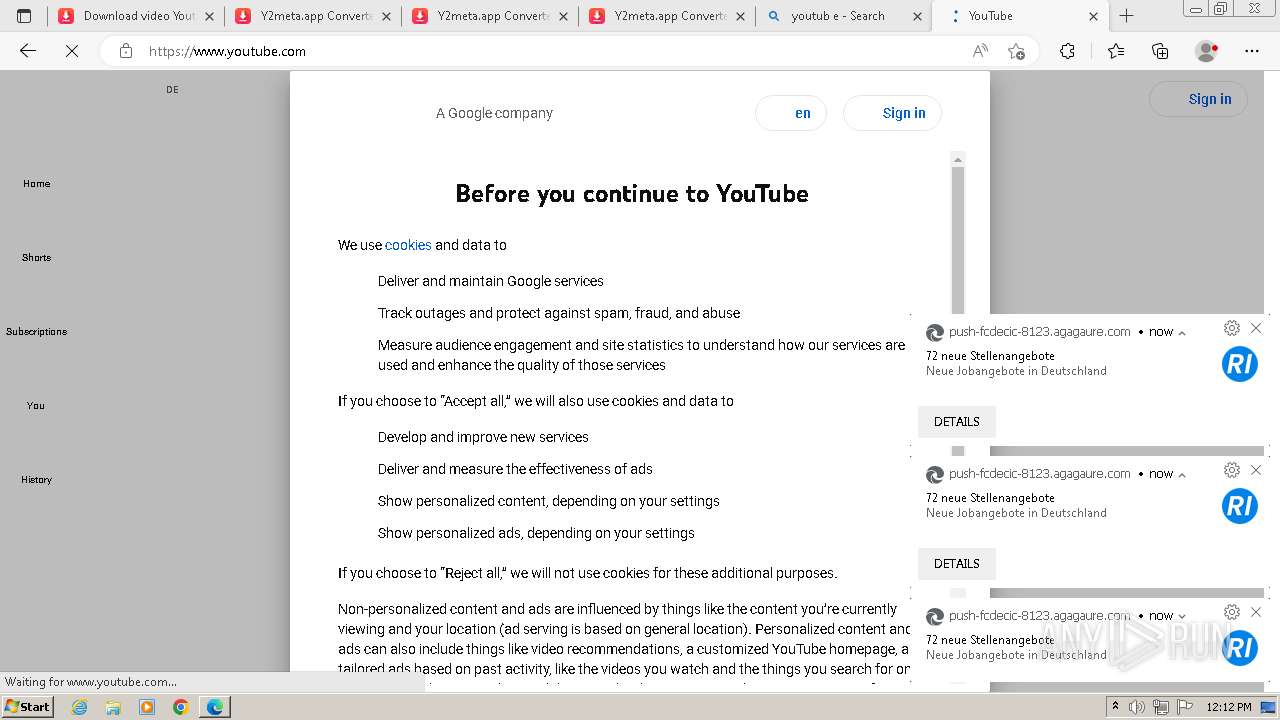Dismiss the third push notification

1256,612
